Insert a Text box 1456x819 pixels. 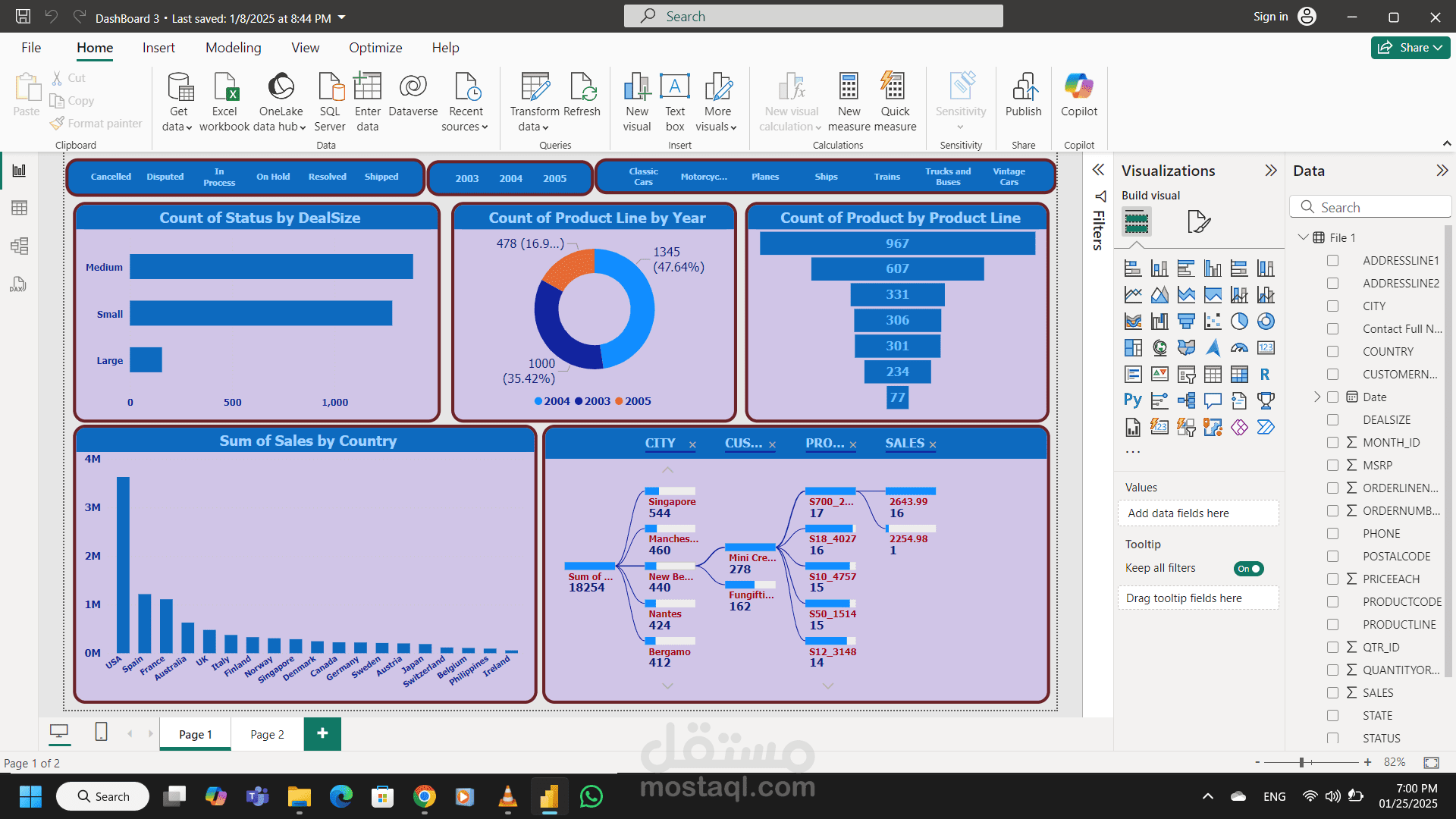[x=674, y=102]
